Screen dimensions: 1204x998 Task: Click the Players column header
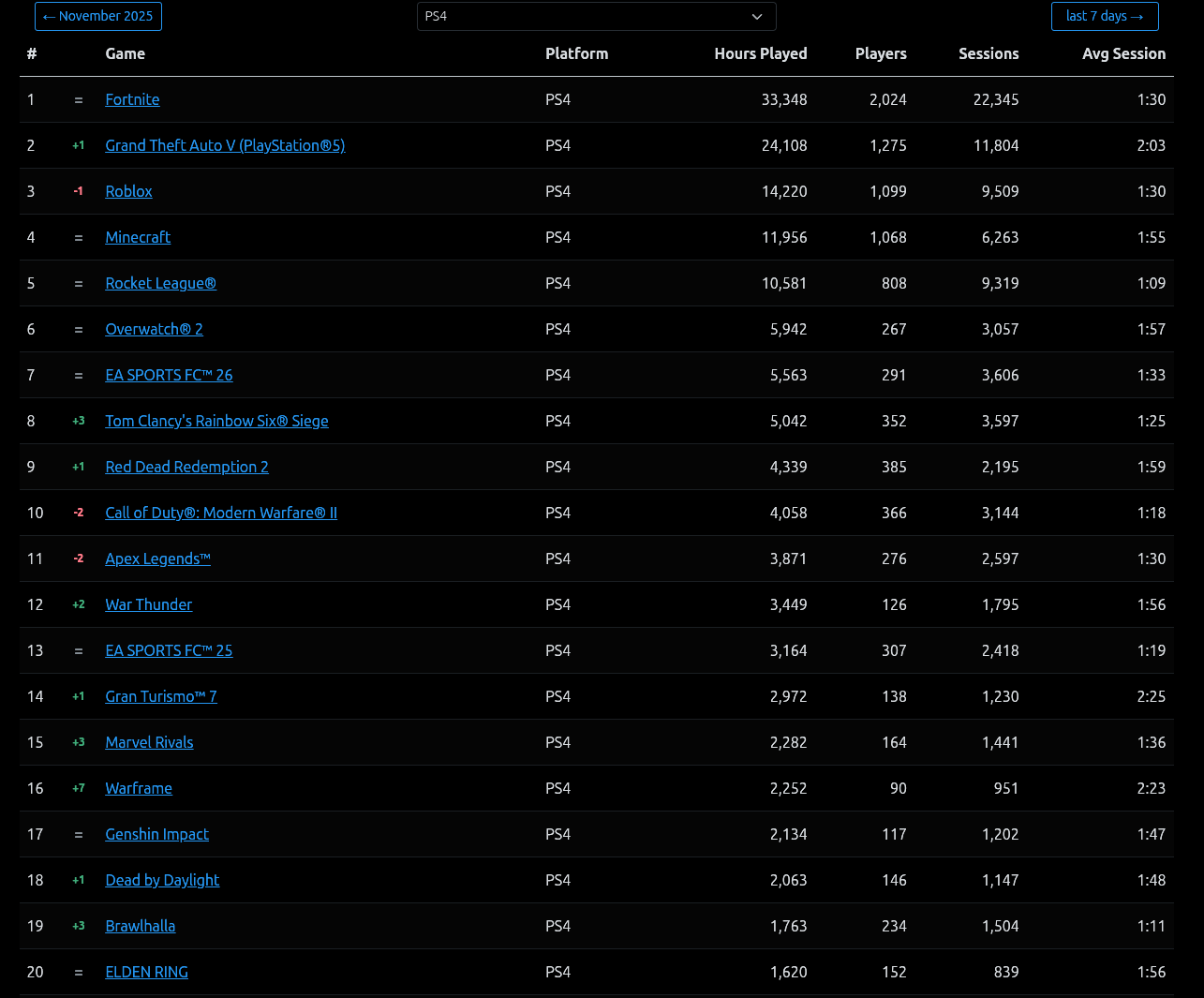click(x=881, y=53)
